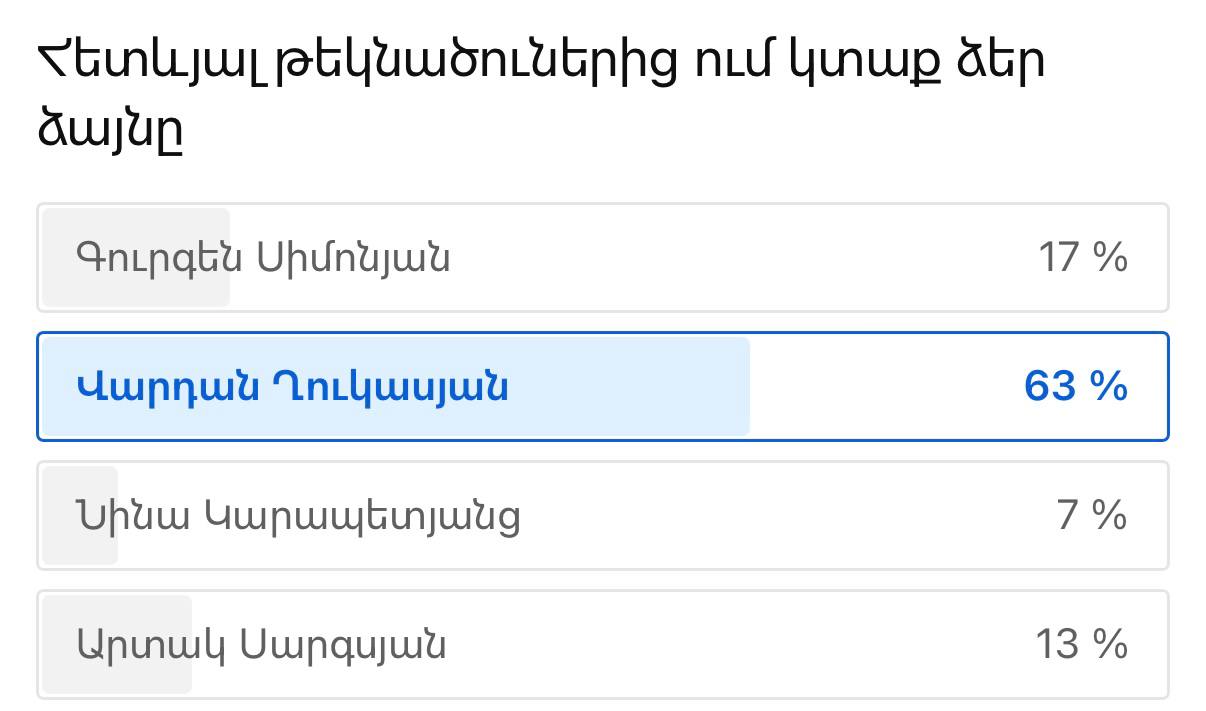Tap the 7 % result value
Image resolution: width=1206 pixels, height=711 pixels.
click(1092, 516)
